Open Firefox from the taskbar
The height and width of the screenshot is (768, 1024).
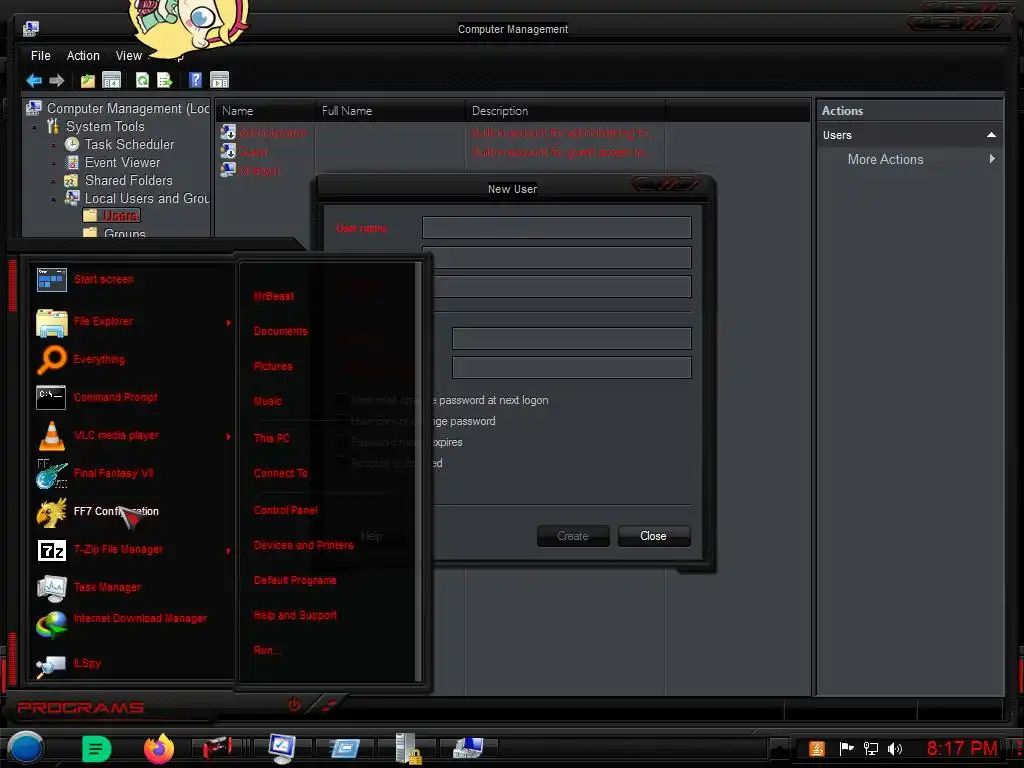[x=159, y=748]
